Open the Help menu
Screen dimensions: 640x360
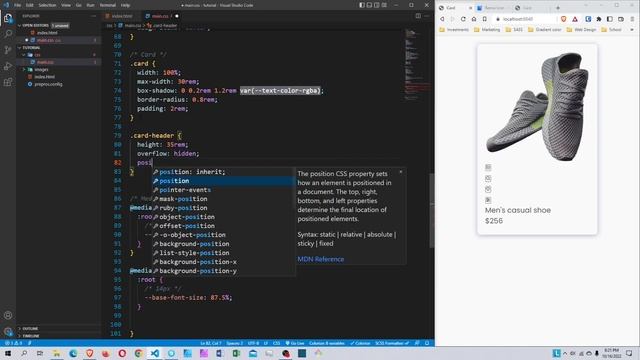(125, 5)
